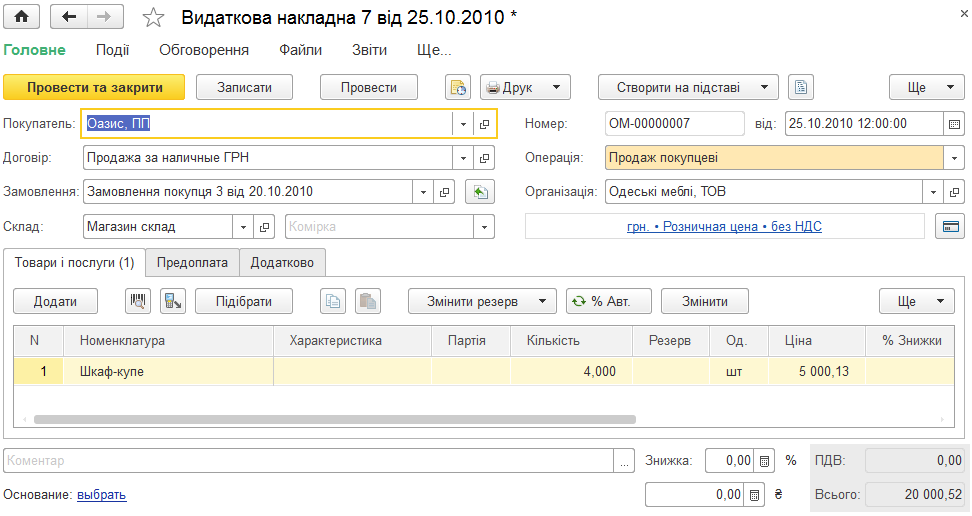Expand the Організація dropdown list
The height and width of the screenshot is (516, 972).
point(933,192)
